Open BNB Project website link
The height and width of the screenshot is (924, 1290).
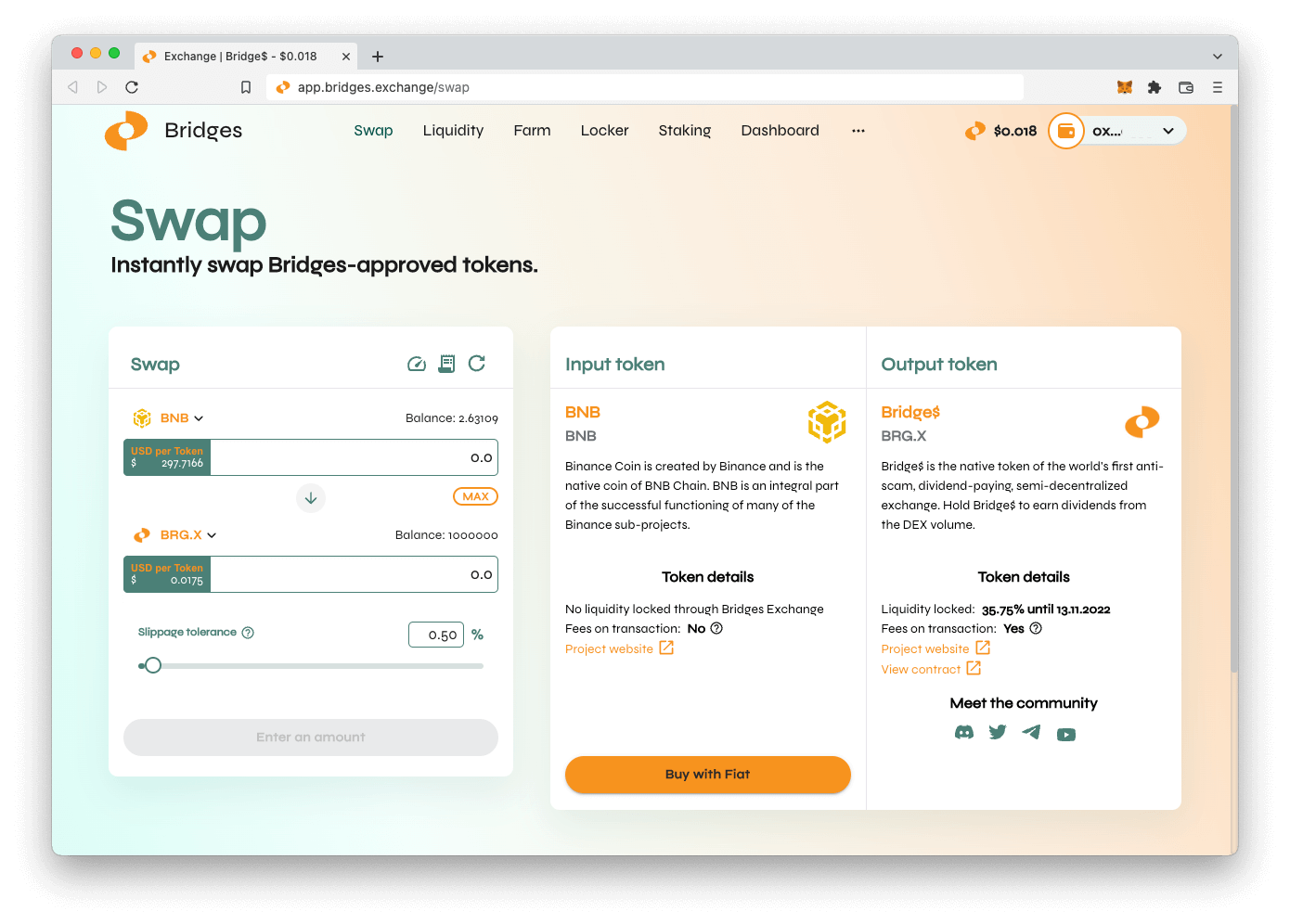619,648
